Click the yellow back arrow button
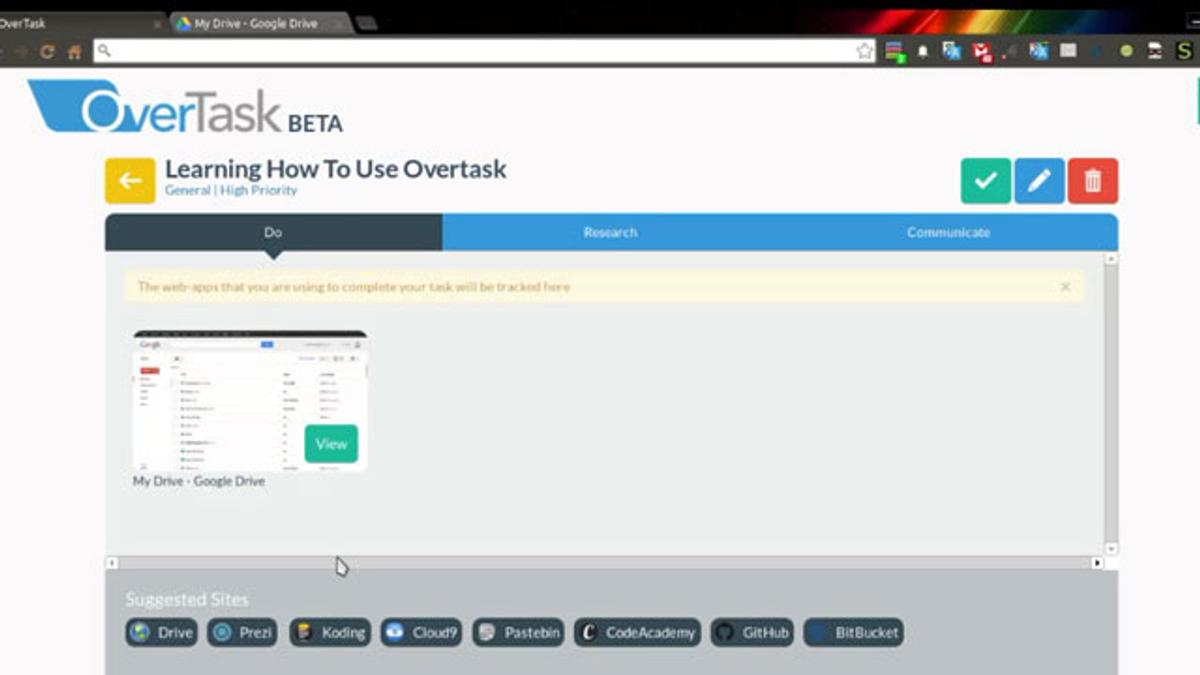The image size is (1200, 675). point(130,181)
